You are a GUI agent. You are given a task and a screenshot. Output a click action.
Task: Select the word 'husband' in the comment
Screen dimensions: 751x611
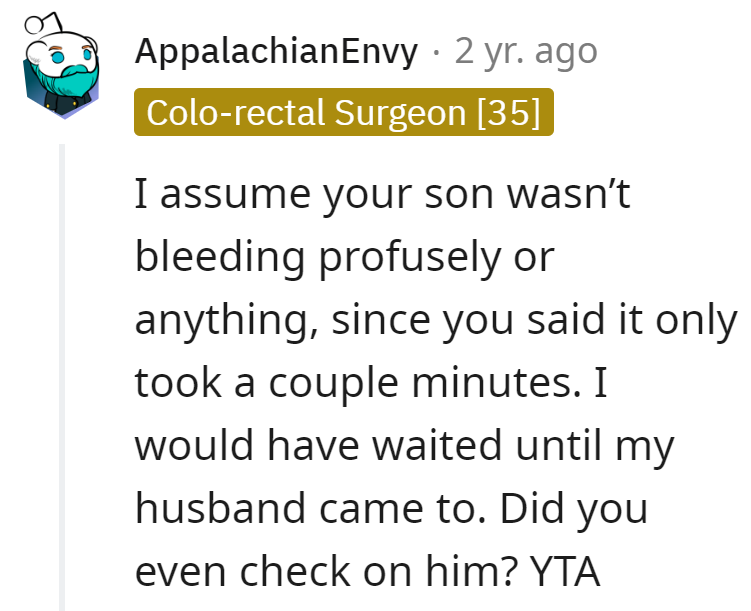[x=220, y=509]
